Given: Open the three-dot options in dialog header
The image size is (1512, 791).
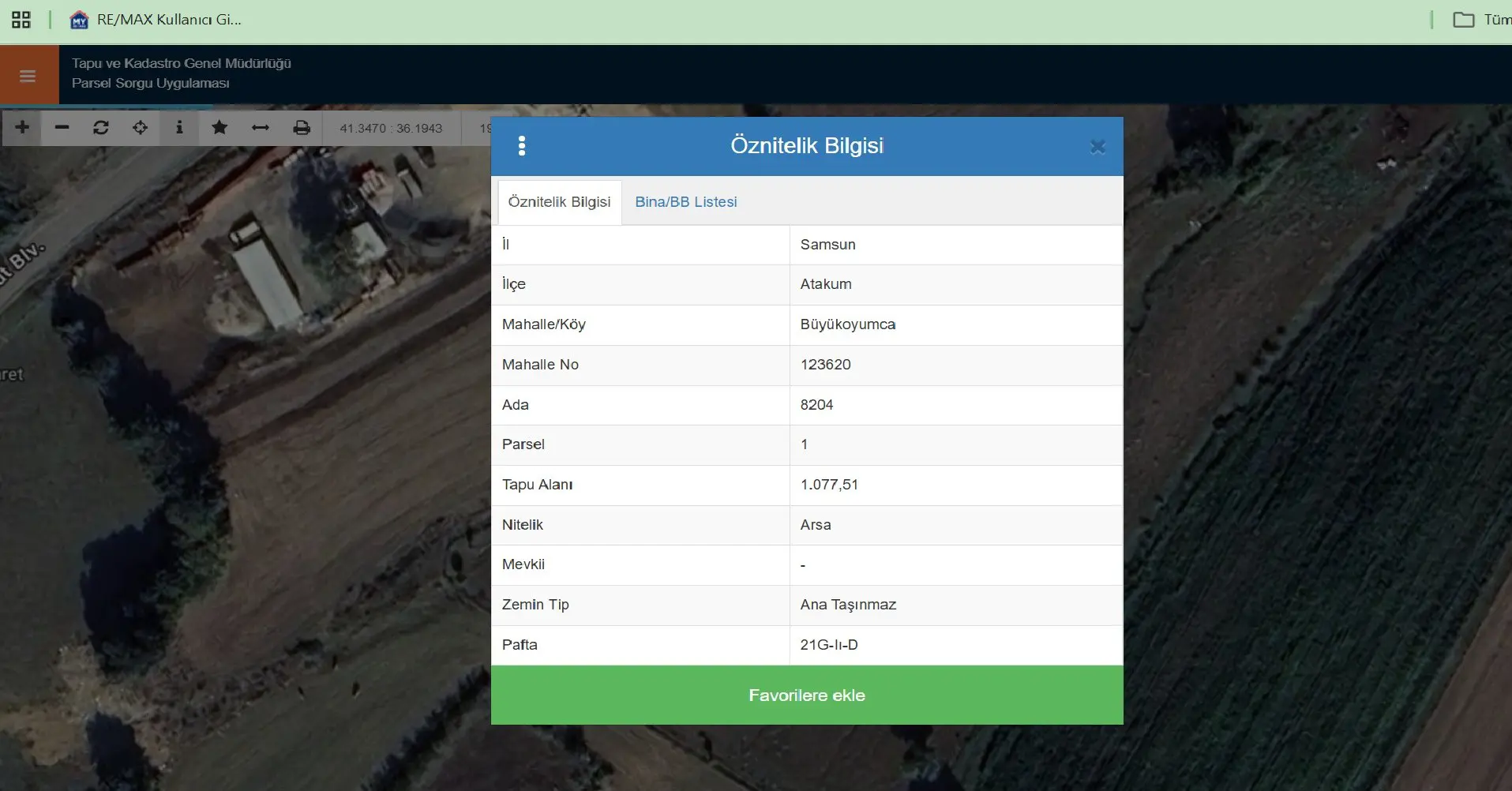Looking at the screenshot, I should (521, 145).
